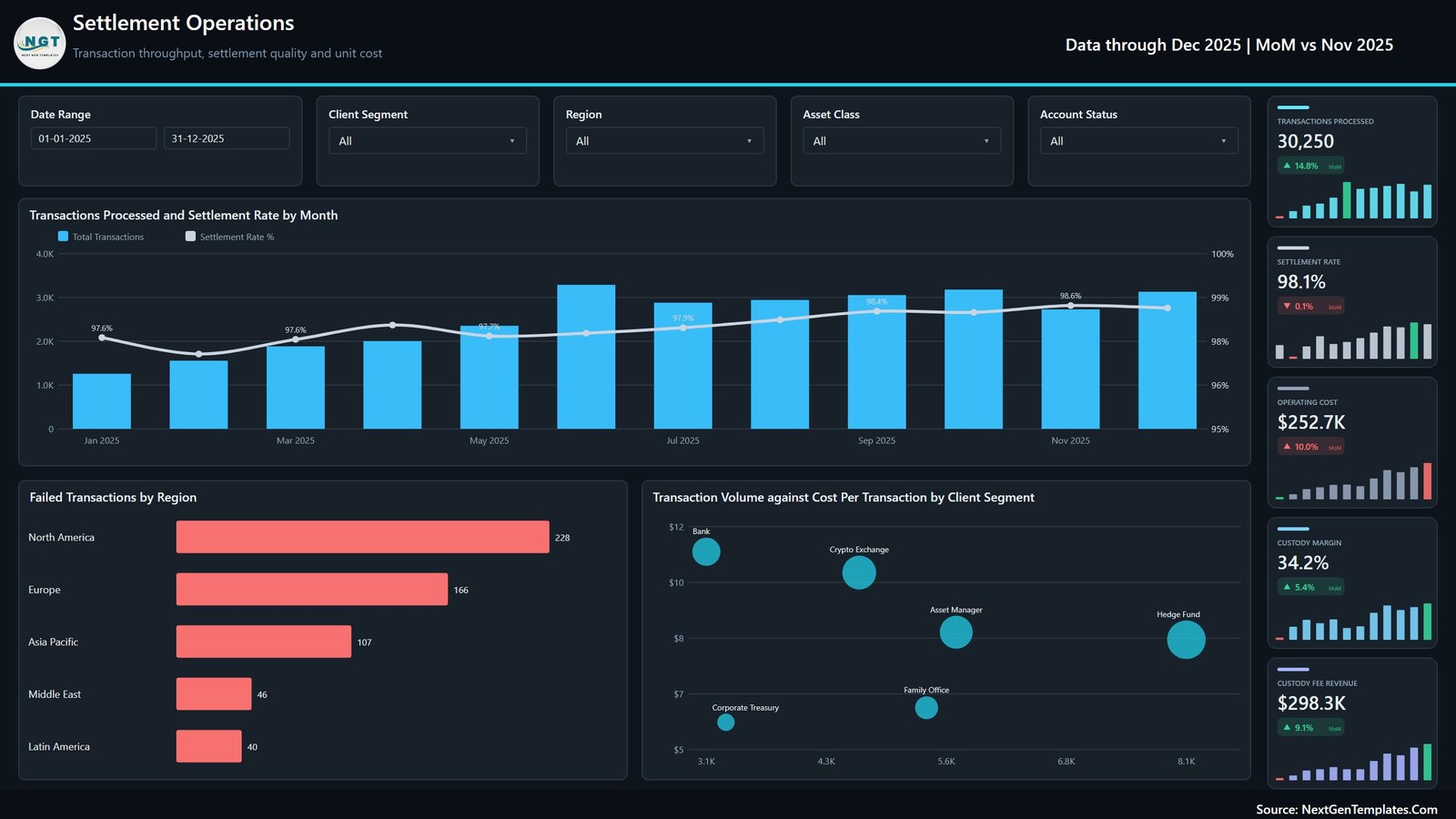
Task: Click the value 228 label
Action: [562, 538]
